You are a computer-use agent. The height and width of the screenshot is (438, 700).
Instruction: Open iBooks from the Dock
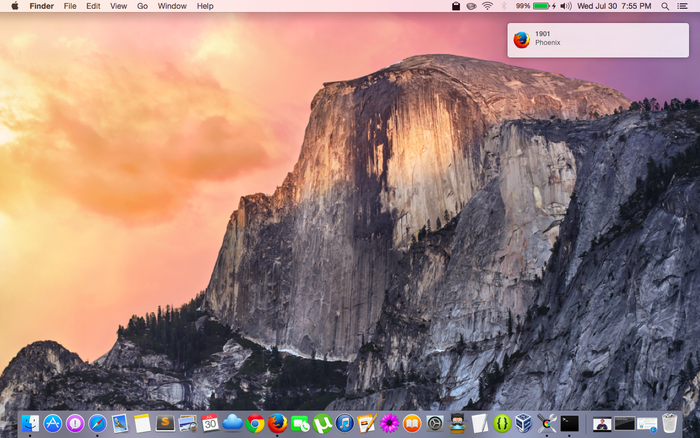(x=412, y=423)
